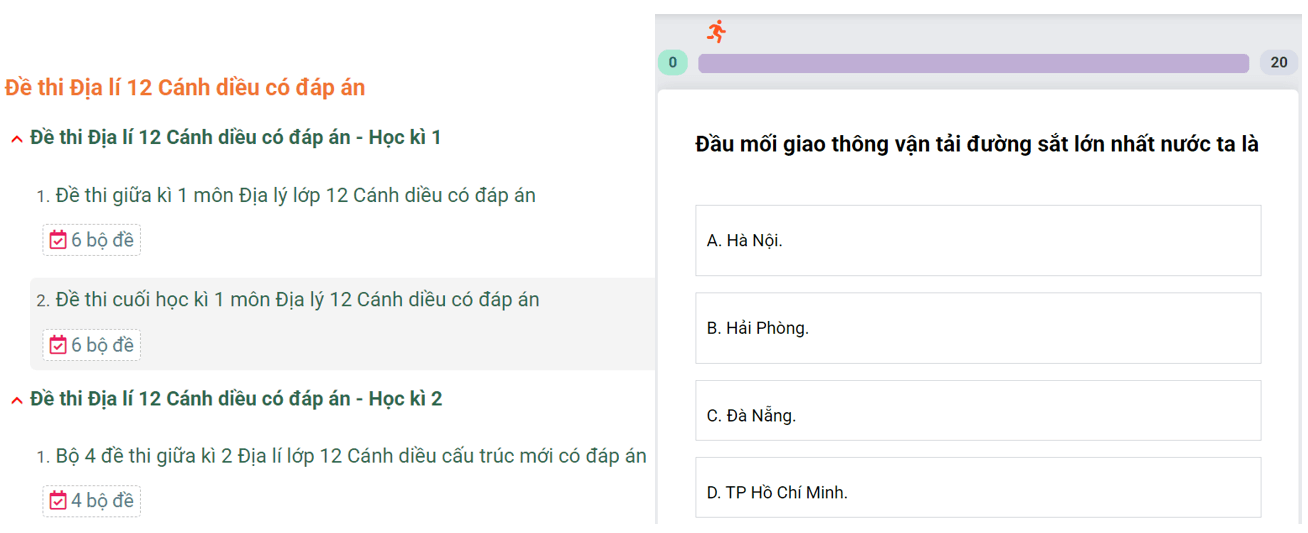Select answer D. TP Hồ Chí Minh
Screen dimensions: 1308x533
click(x=977, y=492)
